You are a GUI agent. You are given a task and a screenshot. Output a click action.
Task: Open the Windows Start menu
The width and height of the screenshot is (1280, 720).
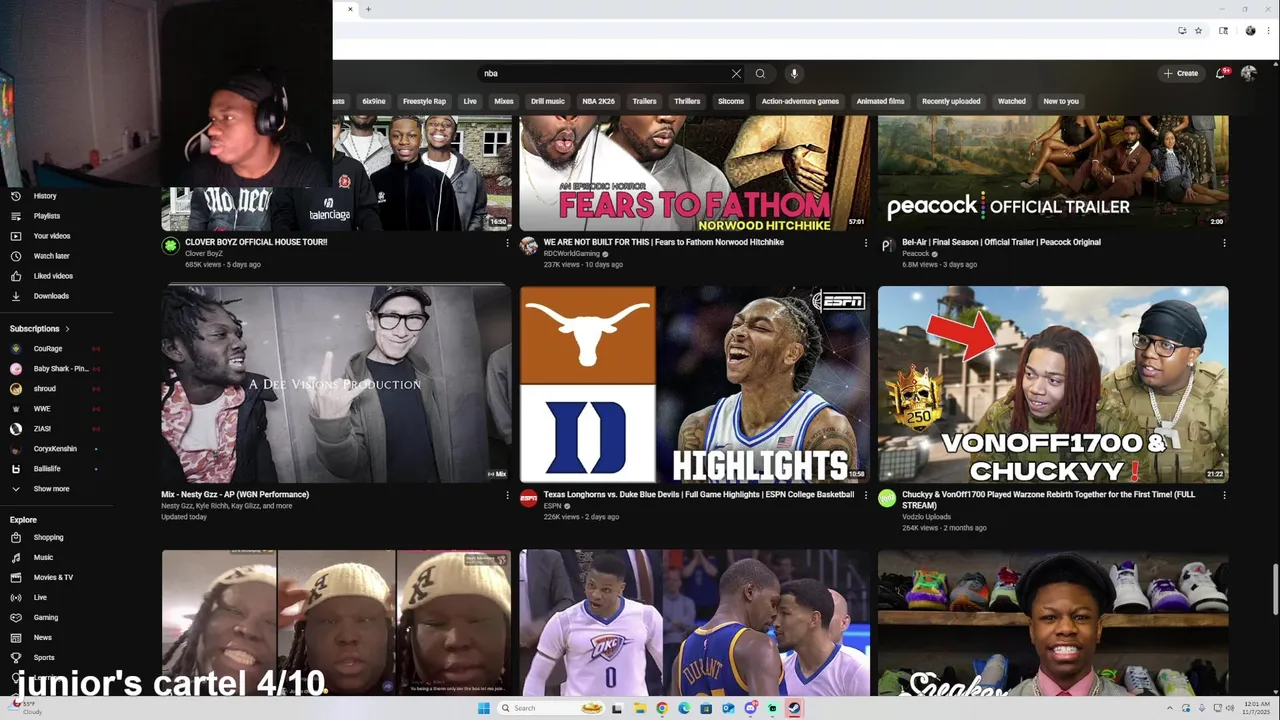[x=484, y=708]
